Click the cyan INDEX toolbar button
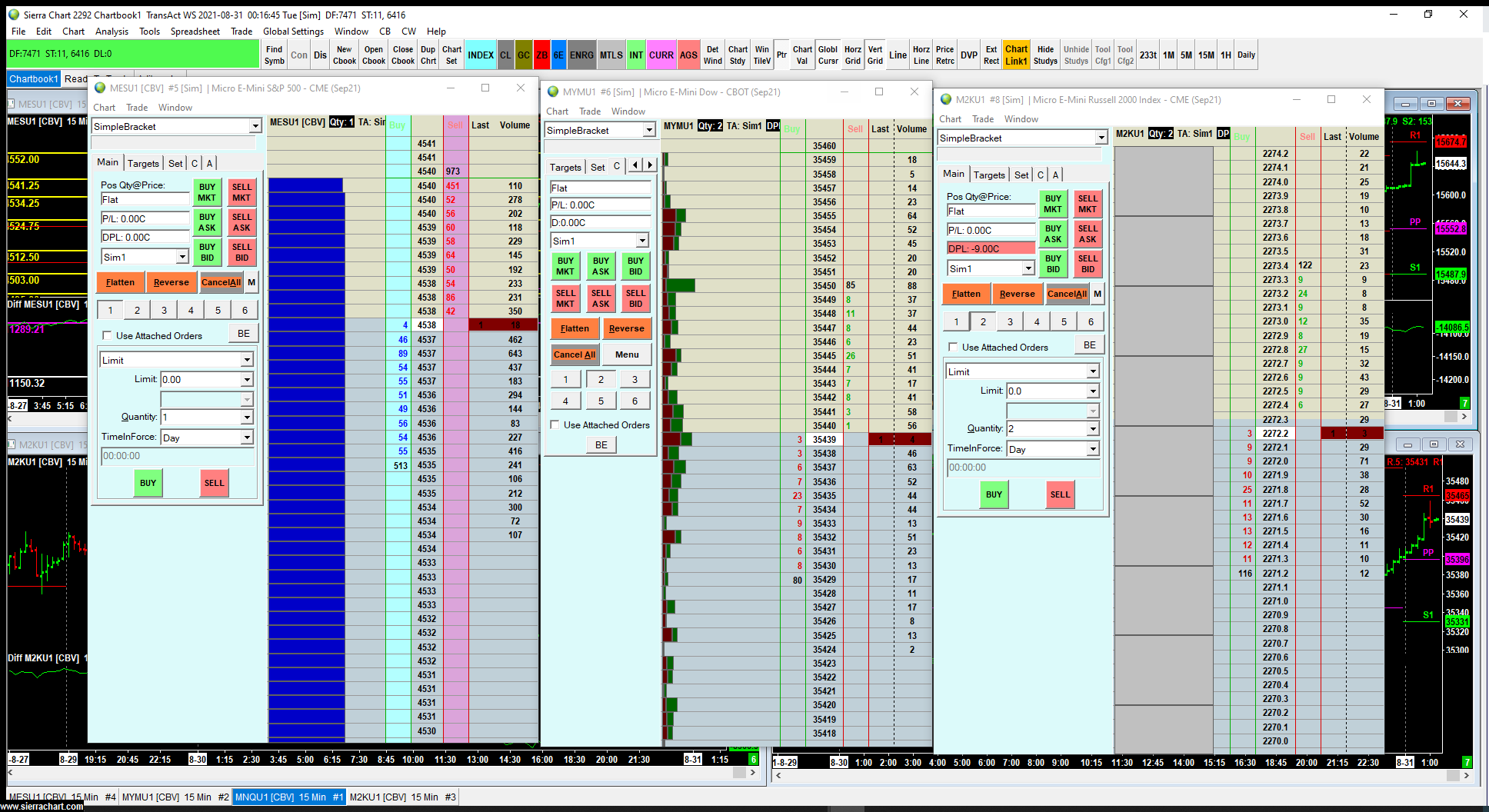Image resolution: width=1489 pixels, height=812 pixels. tap(481, 55)
